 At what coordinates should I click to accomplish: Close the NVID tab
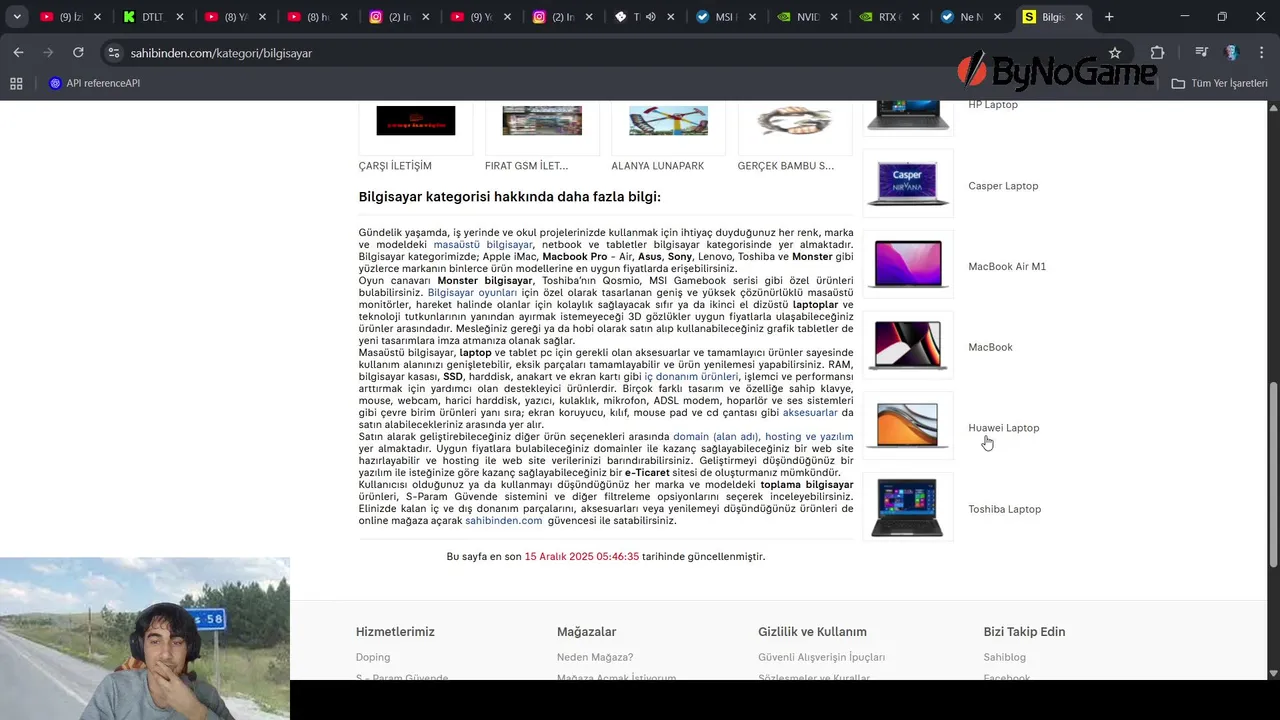pos(834,17)
